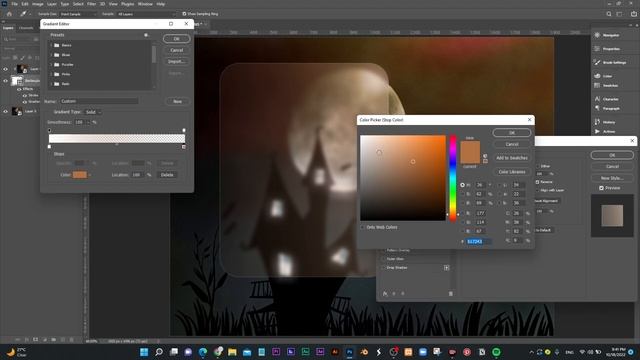Select the H (hue) radio button
The width and height of the screenshot is (640, 360).
coord(462,185)
